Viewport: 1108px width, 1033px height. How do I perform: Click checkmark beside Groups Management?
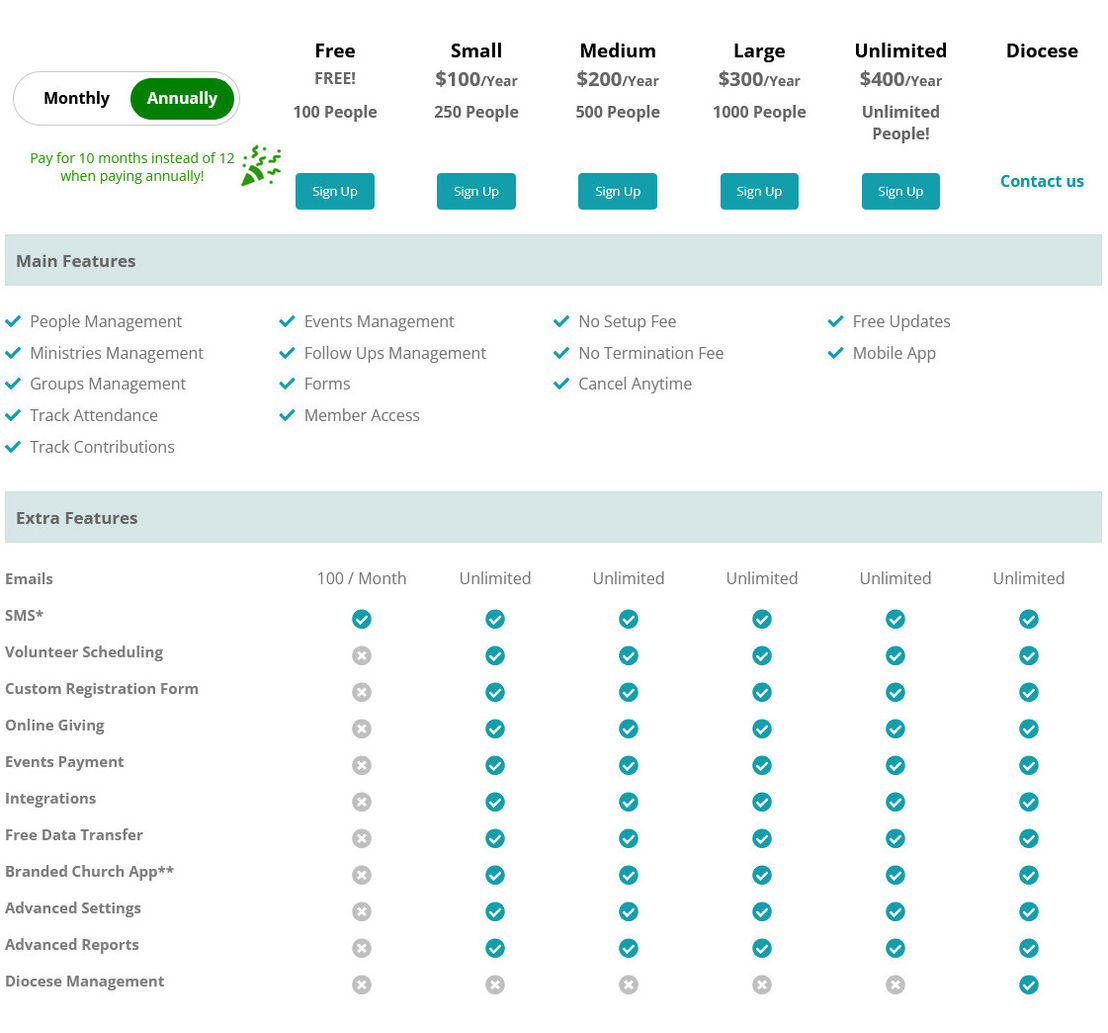(x=13, y=384)
